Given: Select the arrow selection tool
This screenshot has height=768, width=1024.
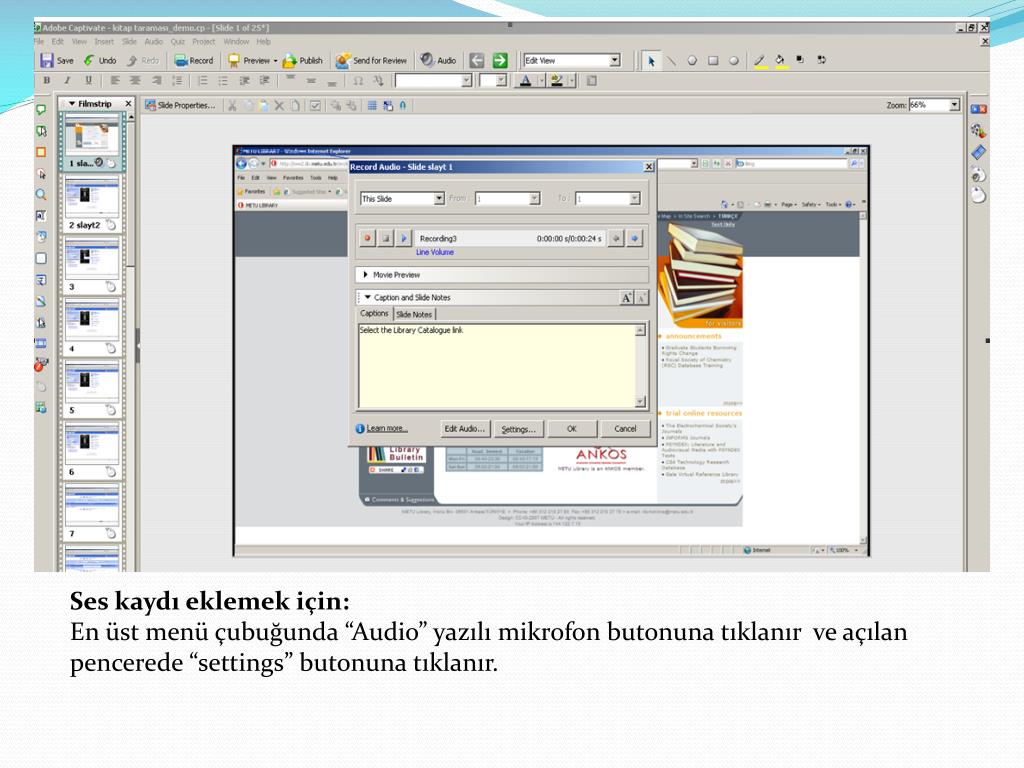Looking at the screenshot, I should (x=650, y=61).
